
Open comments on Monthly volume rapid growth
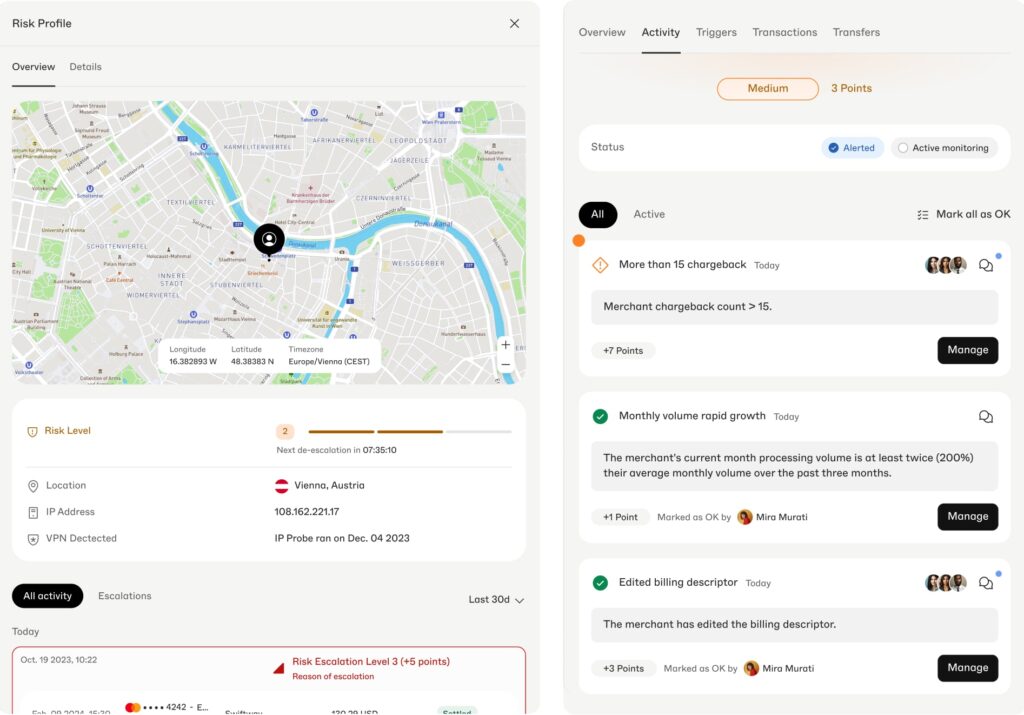click(x=985, y=417)
